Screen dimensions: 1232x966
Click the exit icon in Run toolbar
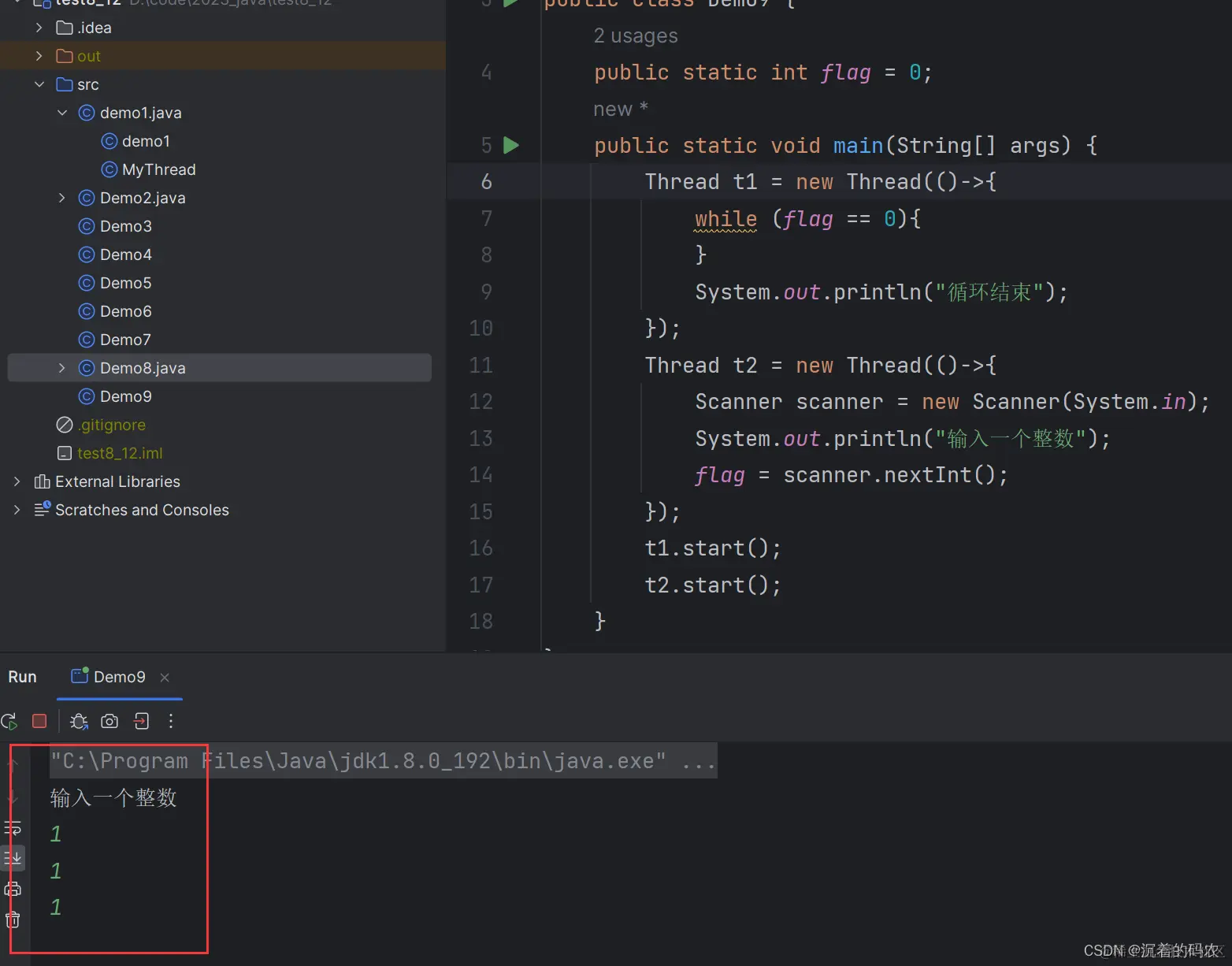click(141, 721)
